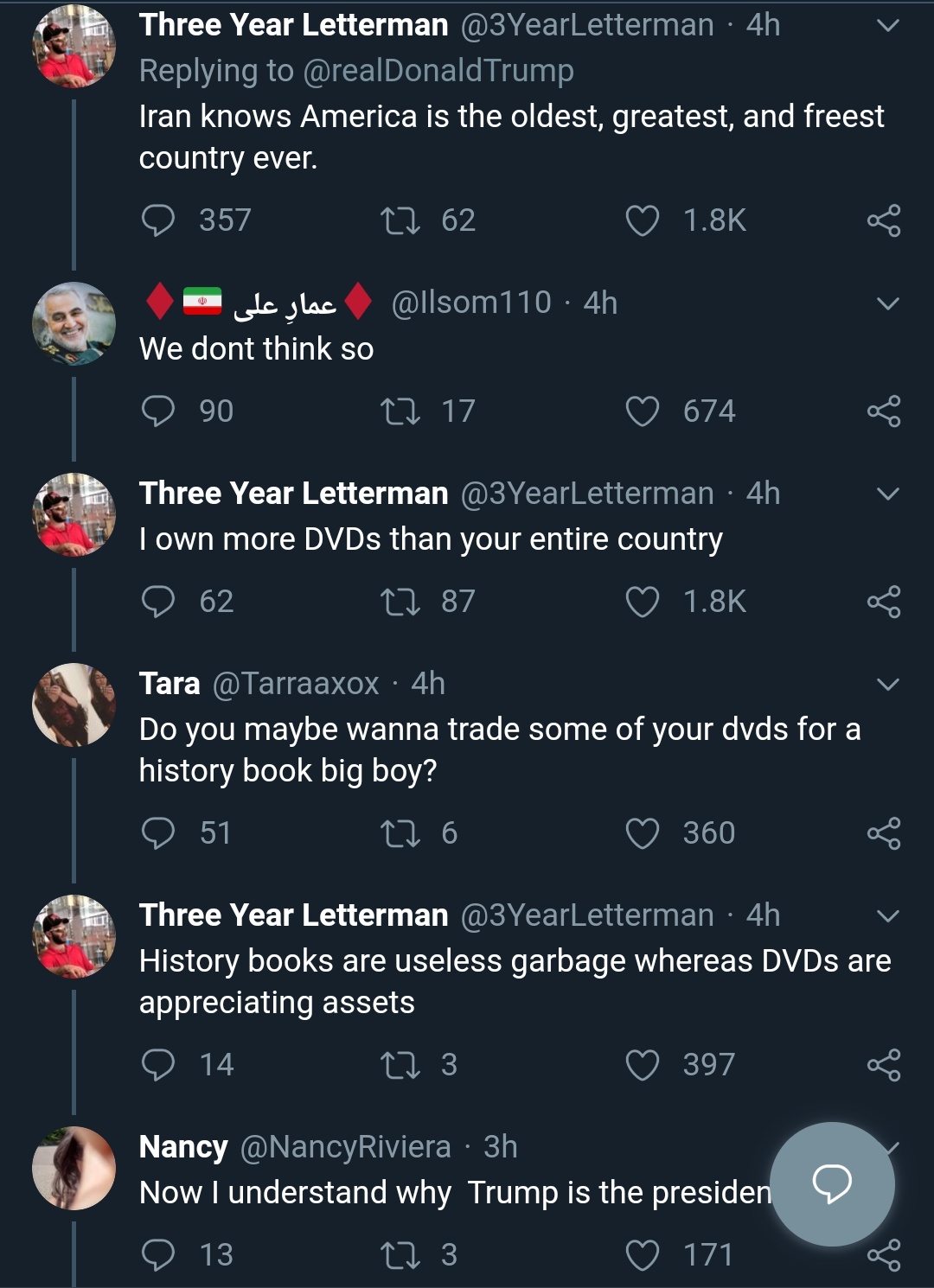Screen dimensions: 934x1288
Task: Like the 'We dont think so' tweet
Action: click(643, 411)
